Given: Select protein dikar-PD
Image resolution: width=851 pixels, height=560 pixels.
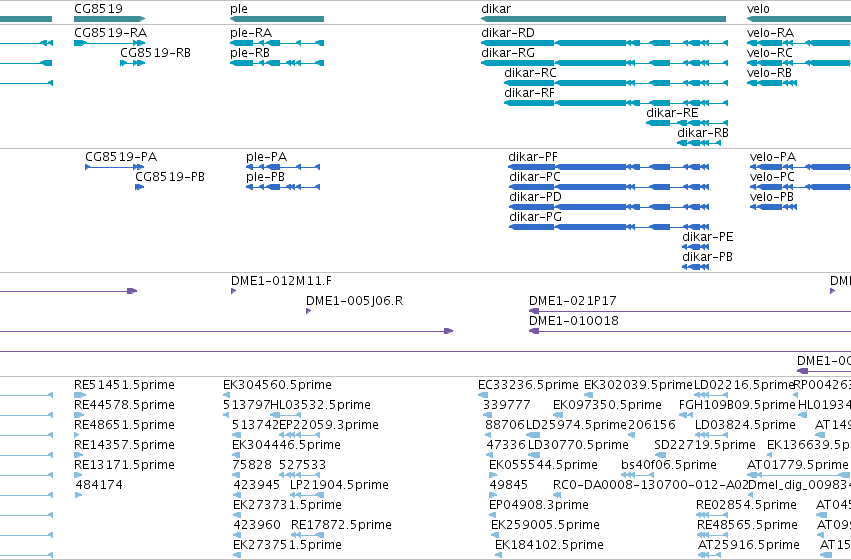Looking at the screenshot, I should pos(609,207).
